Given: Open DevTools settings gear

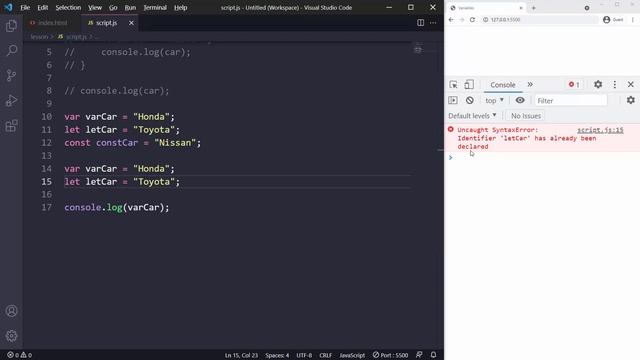Looking at the screenshot, I should click(598, 84).
